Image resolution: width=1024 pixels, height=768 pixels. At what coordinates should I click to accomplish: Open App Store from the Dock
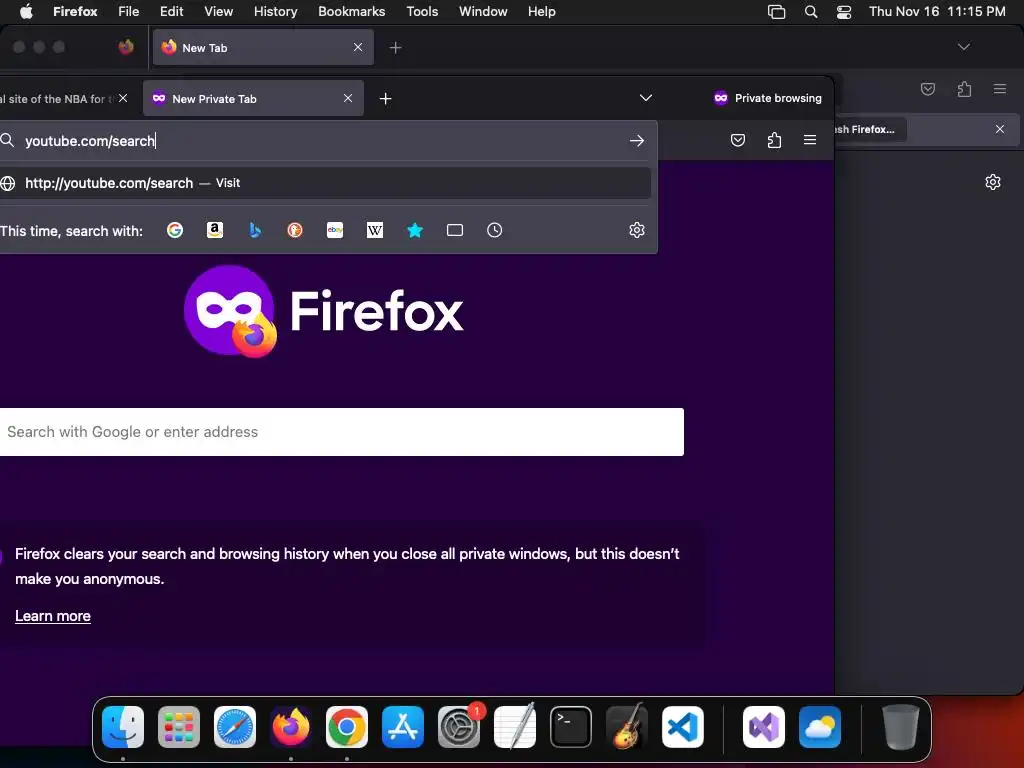click(403, 727)
